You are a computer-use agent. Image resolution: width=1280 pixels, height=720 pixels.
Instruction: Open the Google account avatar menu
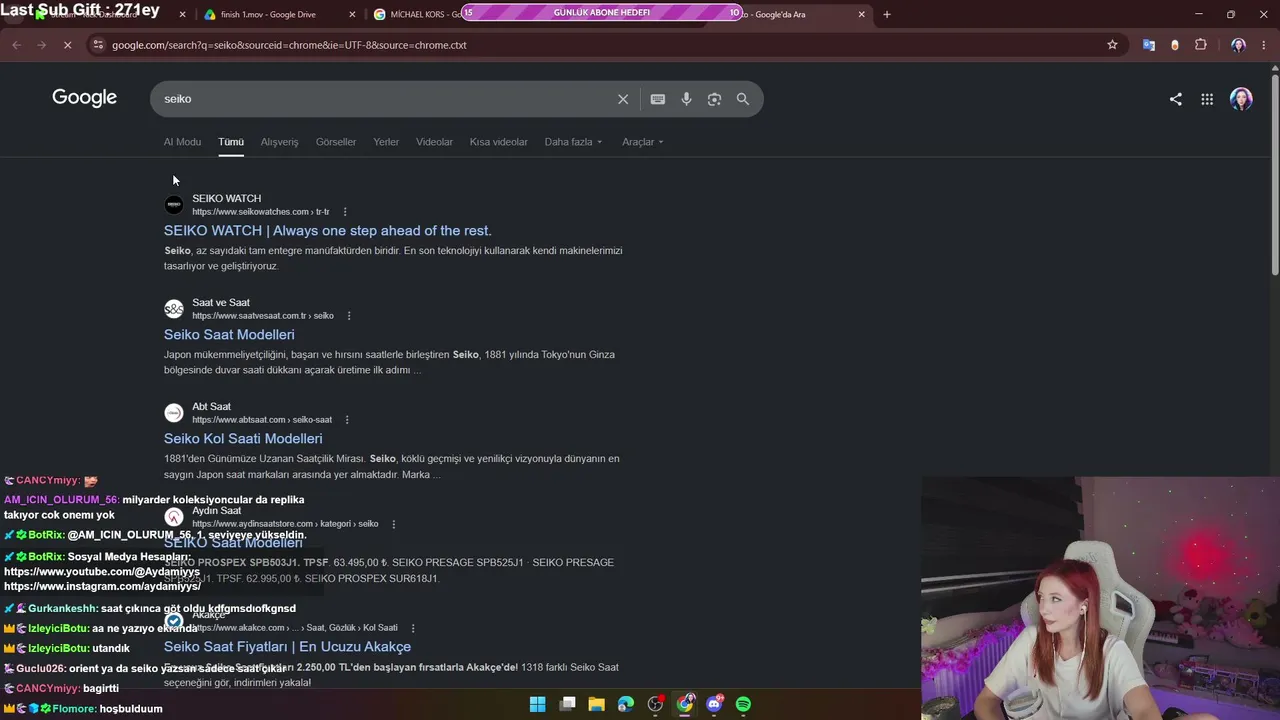[1241, 99]
